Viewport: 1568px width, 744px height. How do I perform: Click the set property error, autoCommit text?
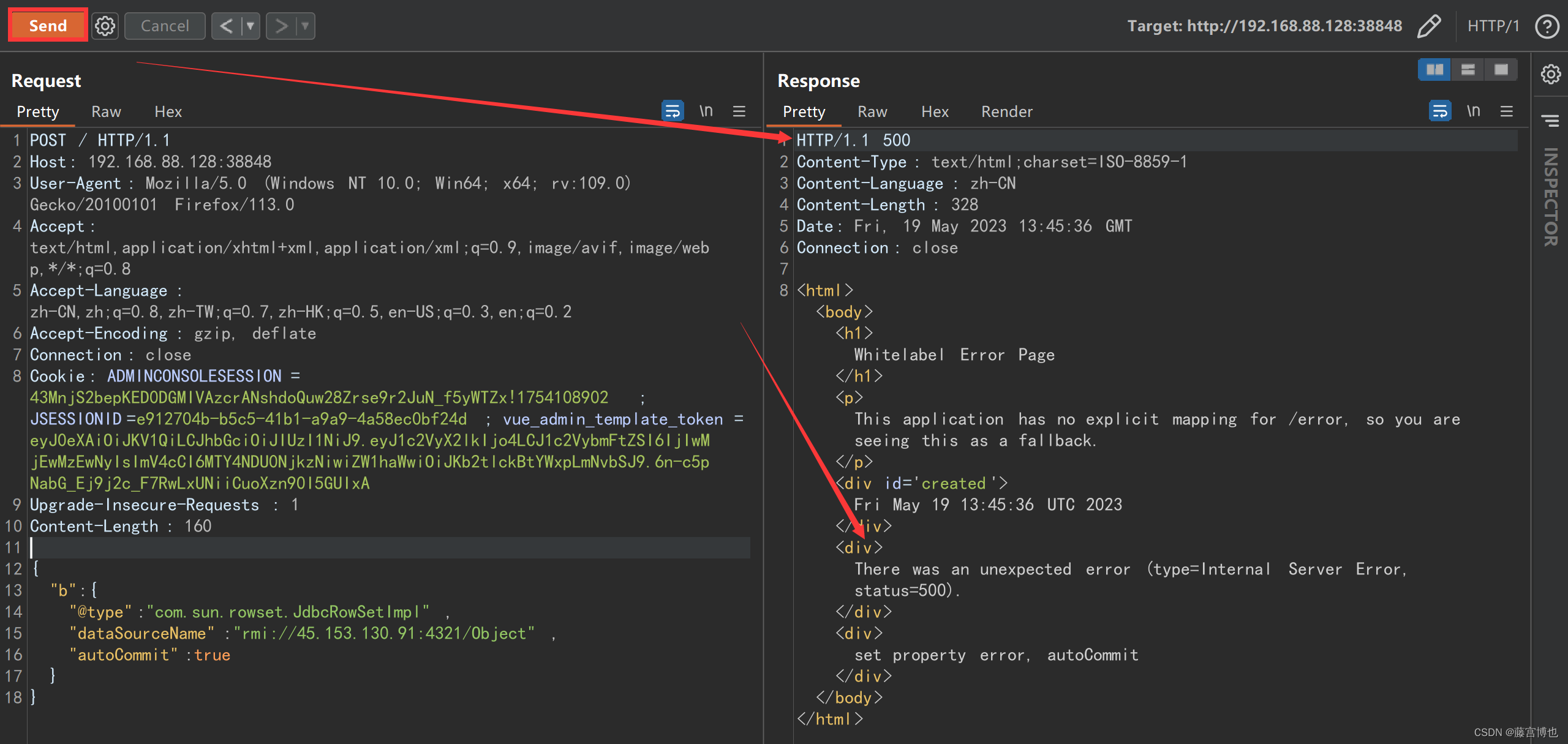pyautogui.click(x=997, y=655)
